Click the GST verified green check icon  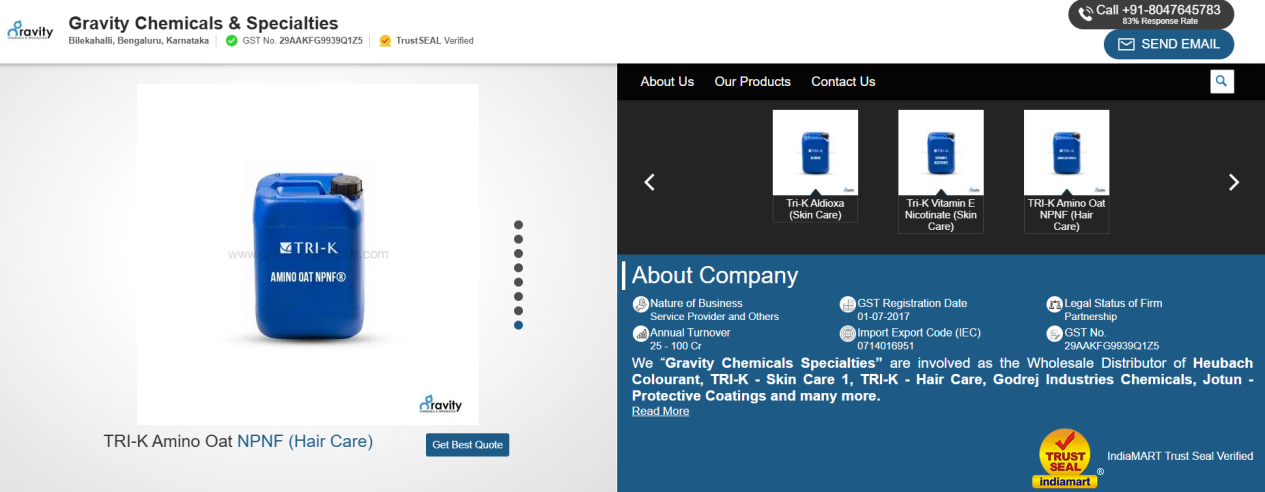[231, 41]
